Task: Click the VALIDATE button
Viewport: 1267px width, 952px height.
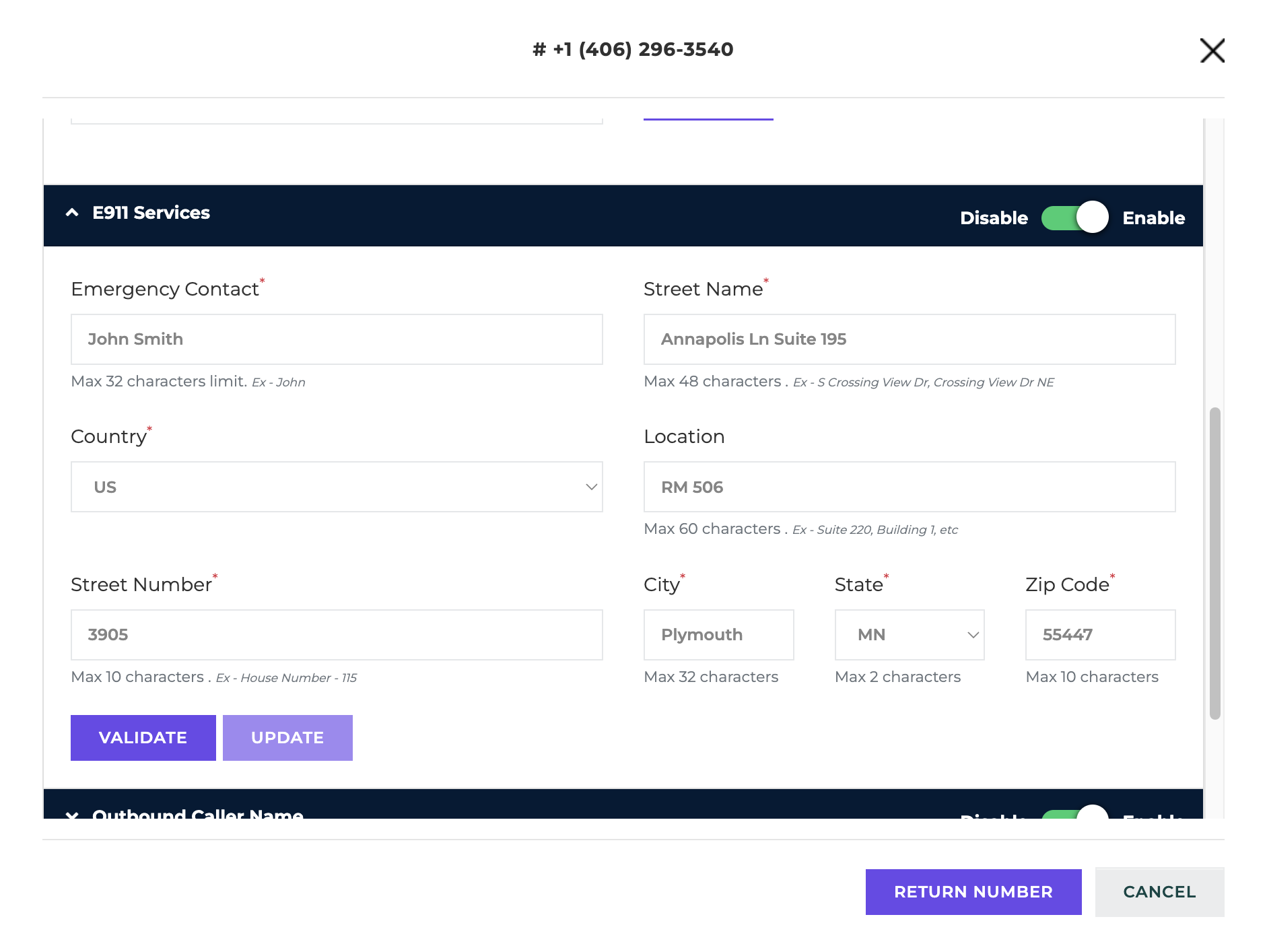Action: click(143, 738)
